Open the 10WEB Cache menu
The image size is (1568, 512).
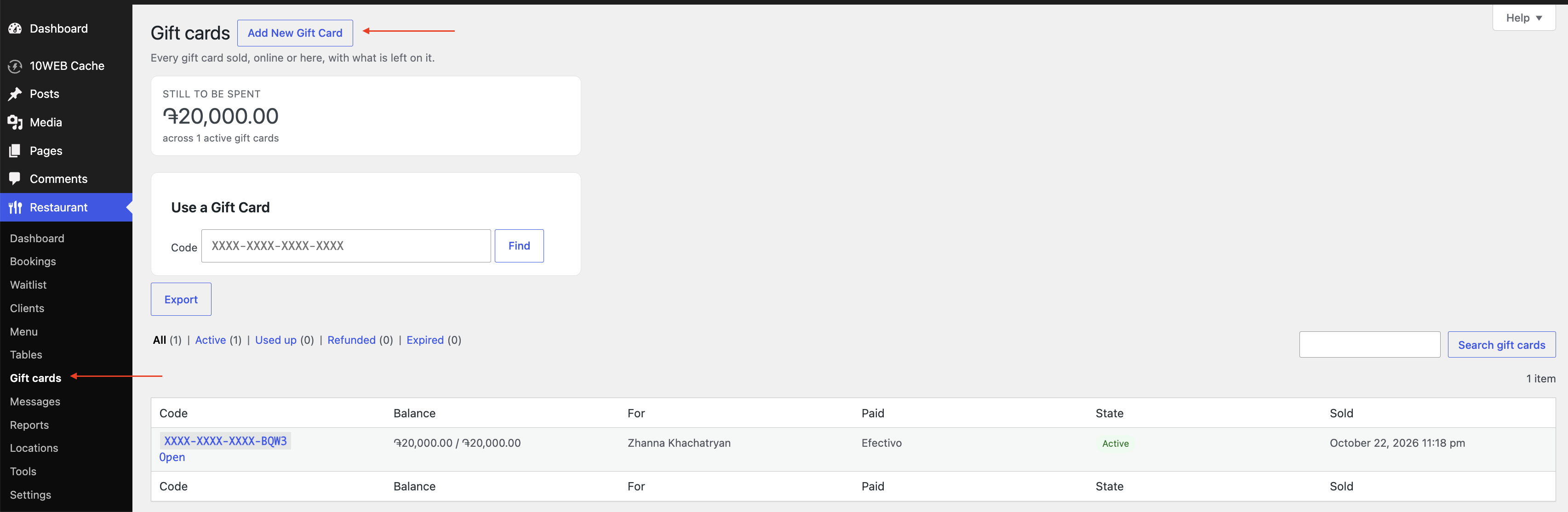[x=67, y=66]
